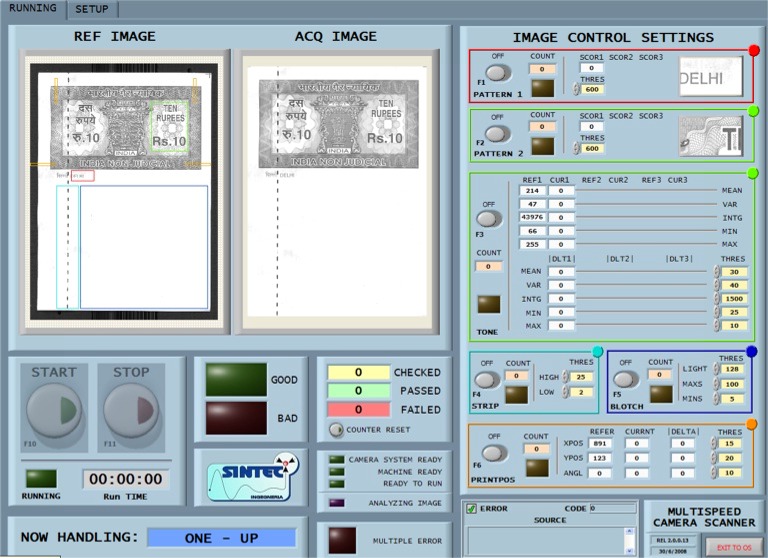Viewport: 768px width, 558px height.
Task: Click the BLOTCH brown indicator lamp
Action: point(661,394)
